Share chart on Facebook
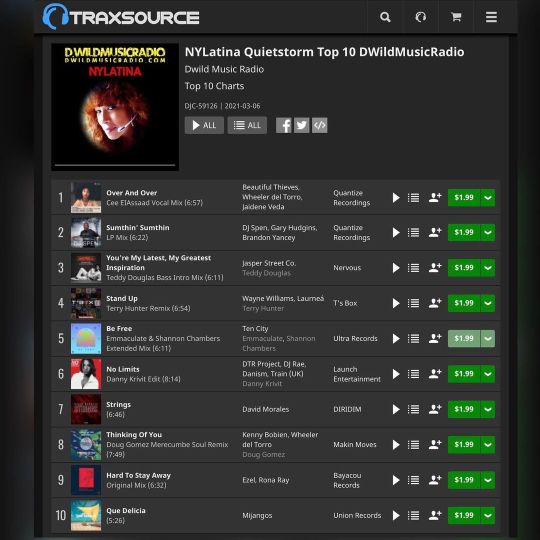Viewport: 540px width, 540px height. point(284,125)
